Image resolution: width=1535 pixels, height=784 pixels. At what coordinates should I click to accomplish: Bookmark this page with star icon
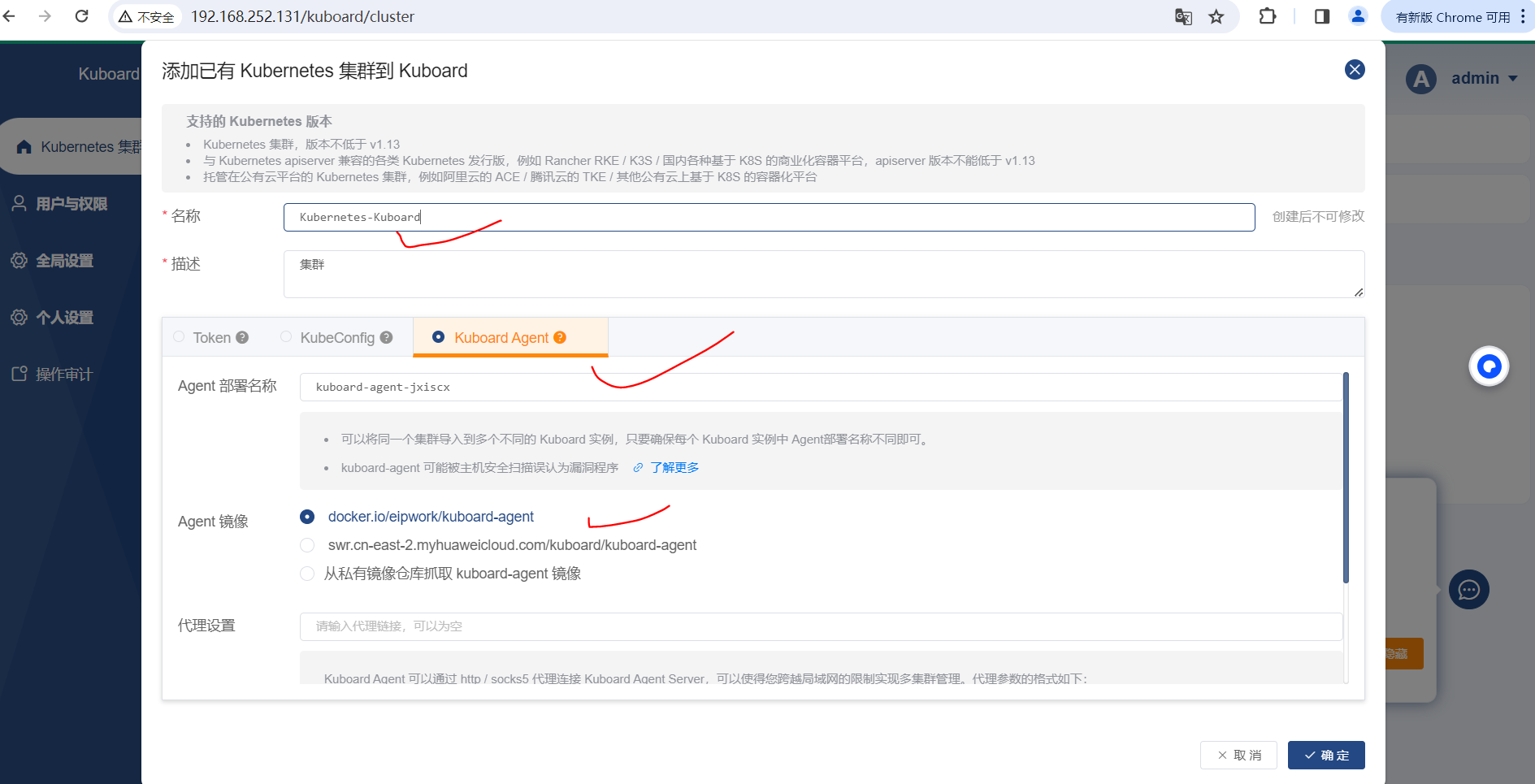pos(1216,16)
